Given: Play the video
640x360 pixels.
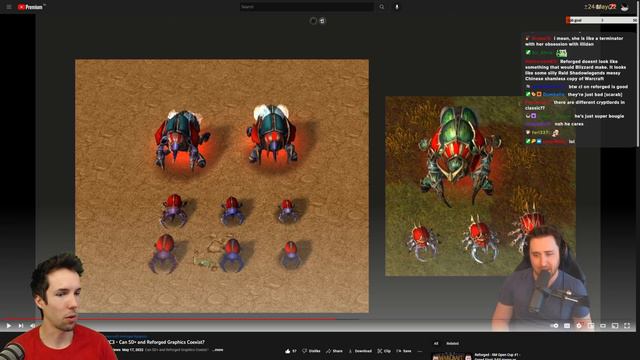Looking at the screenshot, I should [9, 326].
